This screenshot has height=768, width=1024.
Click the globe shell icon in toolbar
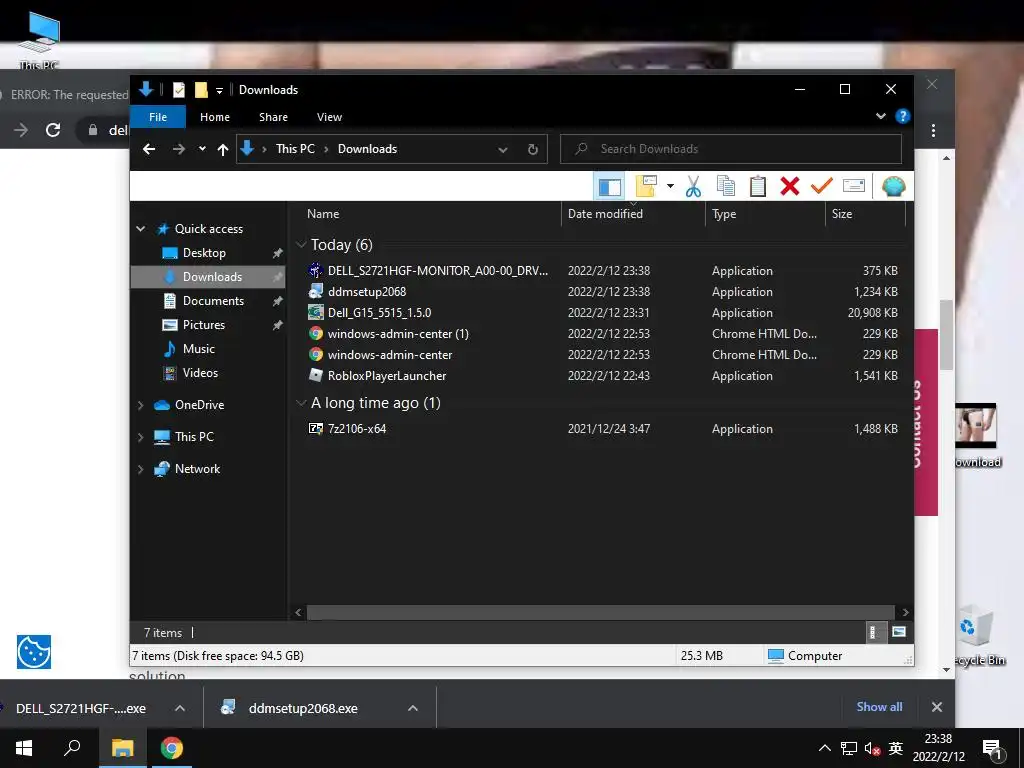(x=893, y=187)
